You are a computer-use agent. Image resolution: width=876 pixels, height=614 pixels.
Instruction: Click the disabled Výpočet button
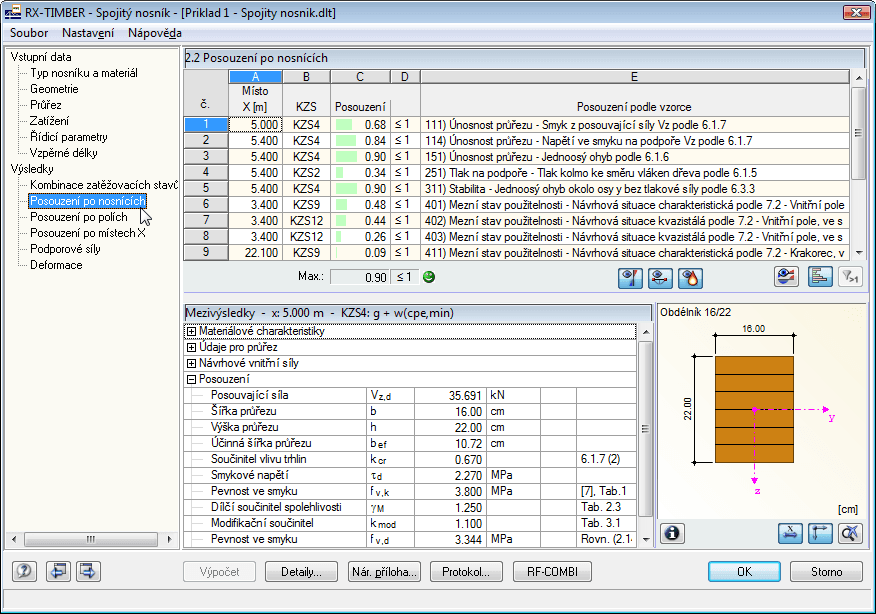click(220, 572)
